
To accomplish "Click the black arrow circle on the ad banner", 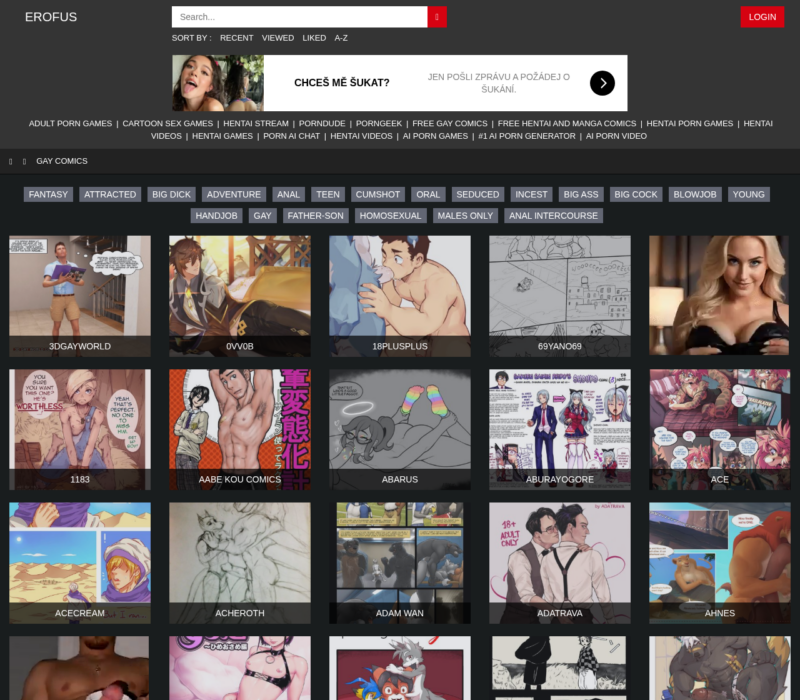I will point(602,83).
